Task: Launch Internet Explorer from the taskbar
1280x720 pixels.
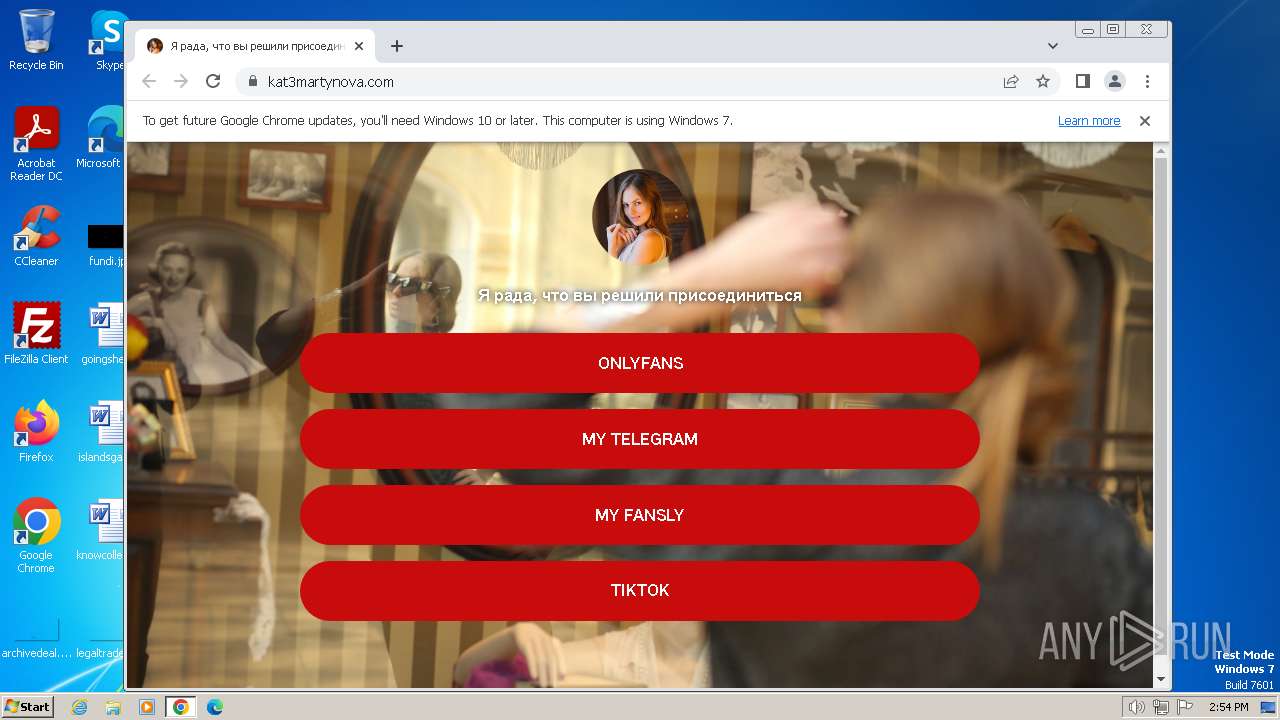Action: tap(80, 707)
